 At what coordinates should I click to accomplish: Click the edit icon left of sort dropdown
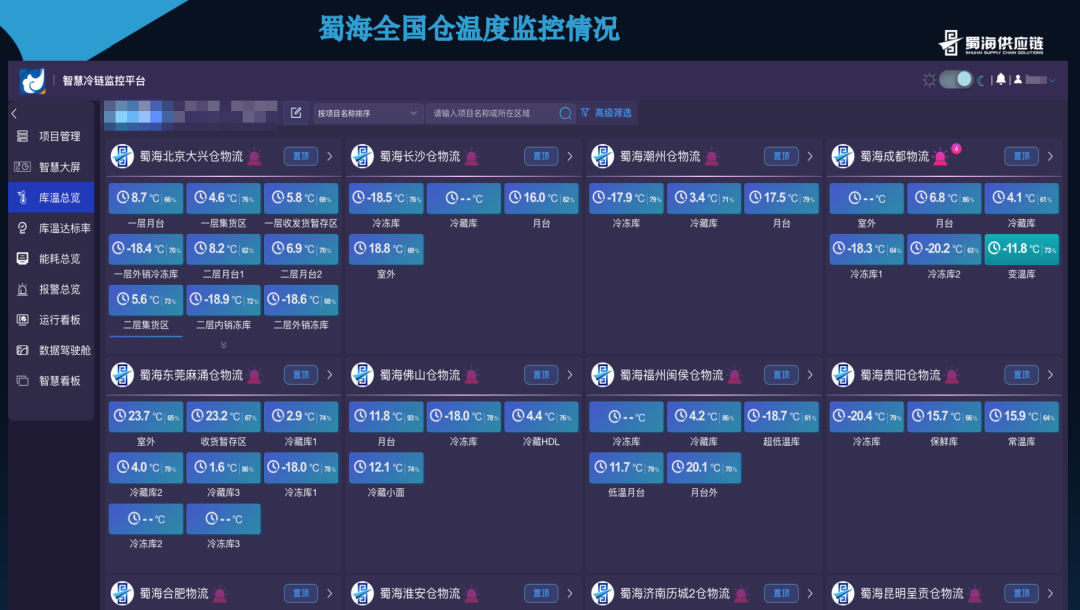pyautogui.click(x=296, y=113)
